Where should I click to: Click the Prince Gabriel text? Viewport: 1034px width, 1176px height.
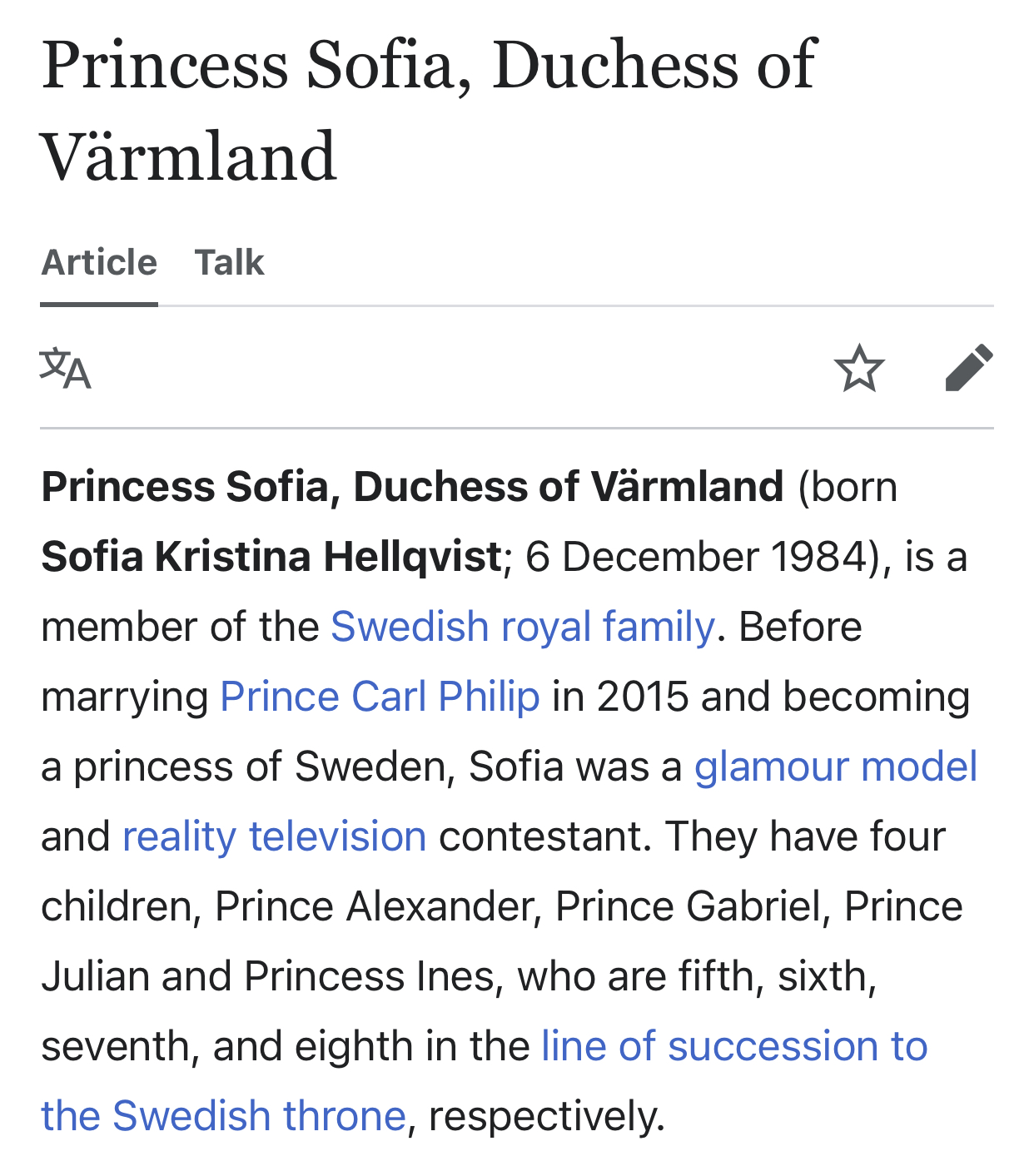tap(688, 906)
